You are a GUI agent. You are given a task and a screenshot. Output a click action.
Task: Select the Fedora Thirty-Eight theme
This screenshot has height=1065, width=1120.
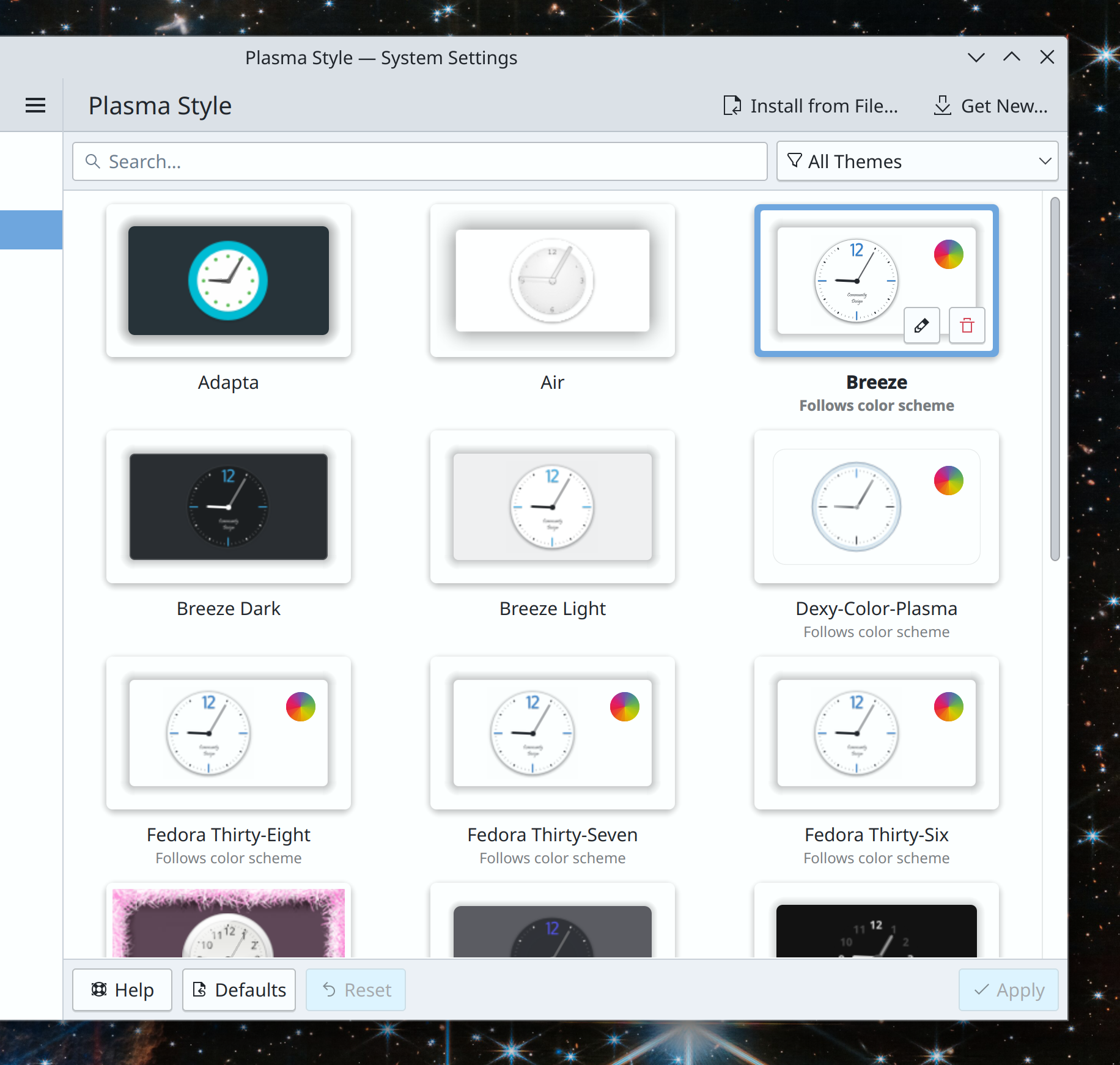point(228,733)
